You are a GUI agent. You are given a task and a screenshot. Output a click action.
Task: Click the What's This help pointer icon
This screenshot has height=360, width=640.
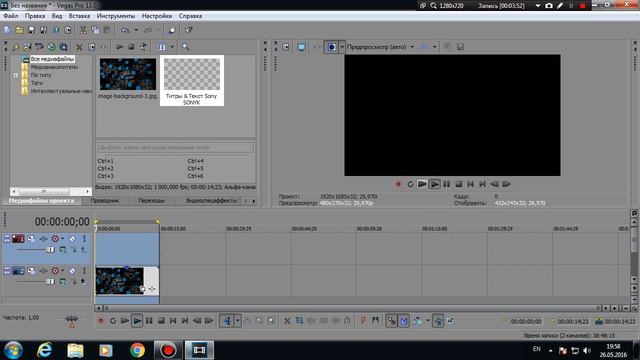[x=189, y=30]
